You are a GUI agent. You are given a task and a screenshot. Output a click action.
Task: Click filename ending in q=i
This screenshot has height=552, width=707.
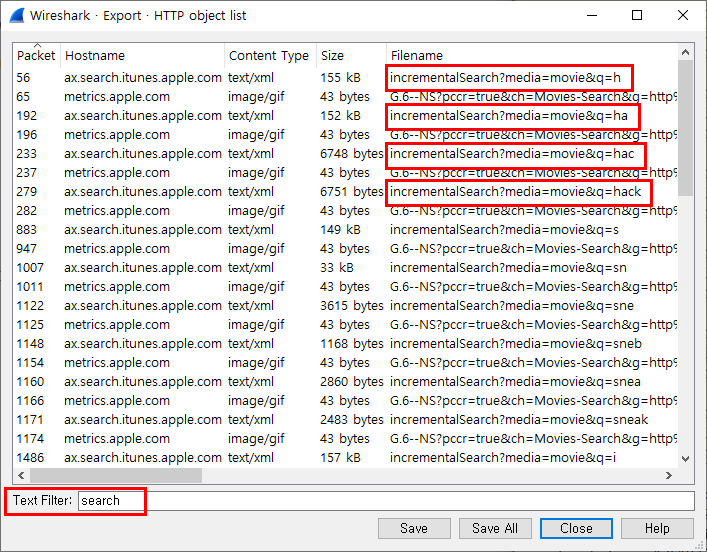tap(503, 458)
